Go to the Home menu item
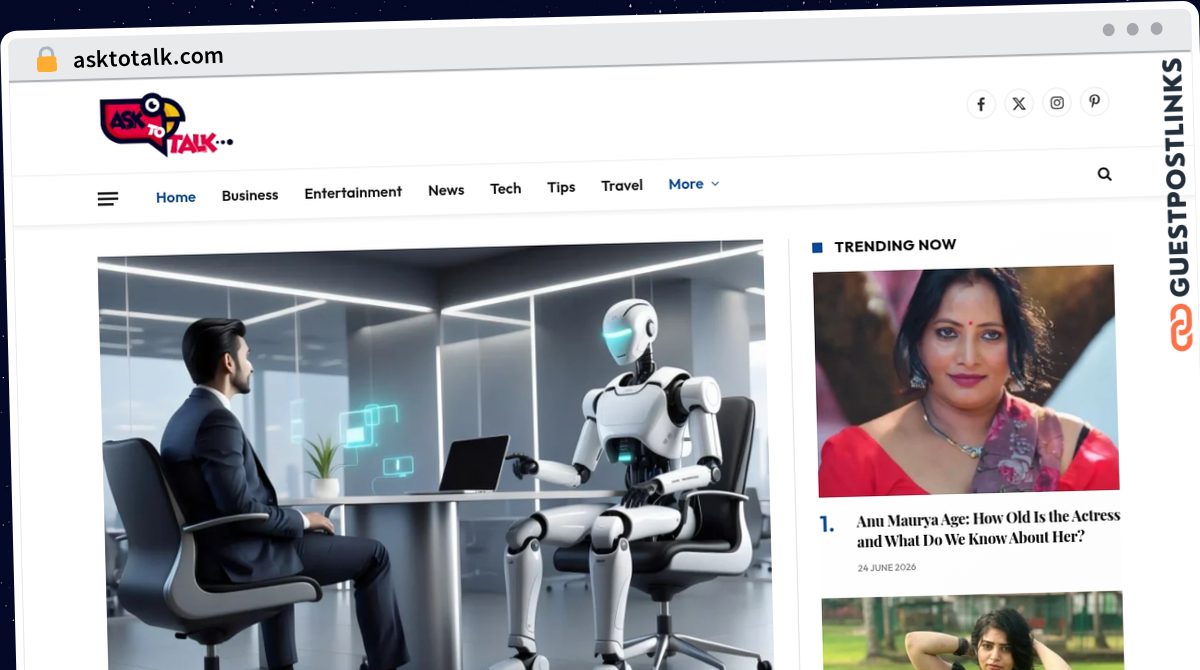1200x670 pixels. click(x=176, y=197)
